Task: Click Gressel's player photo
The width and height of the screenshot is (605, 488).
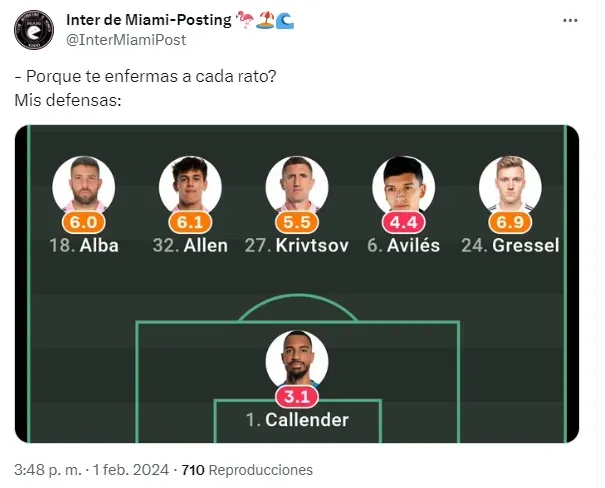Action: (x=510, y=184)
